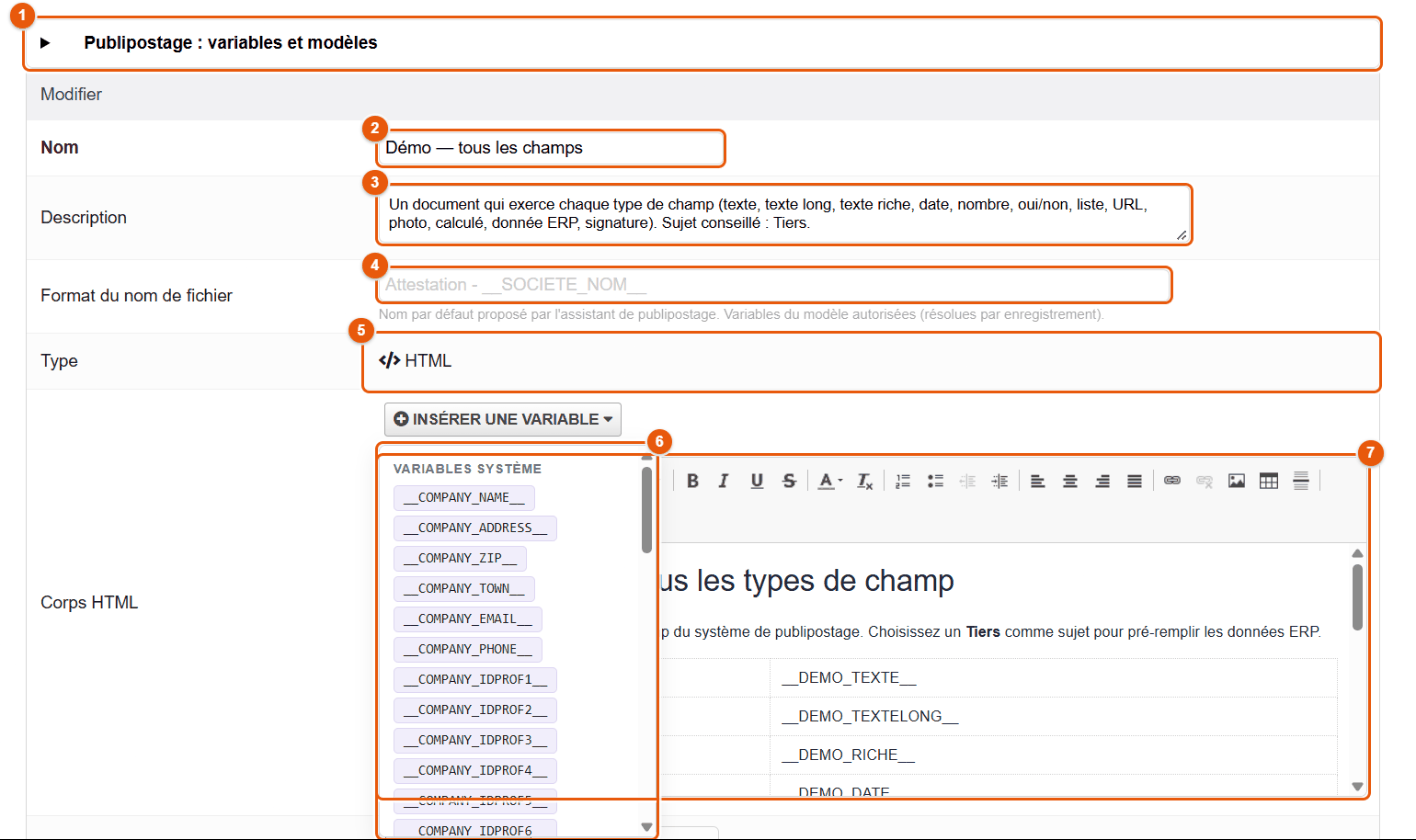Toggle bold formatting in the HTML editor

tap(692, 481)
